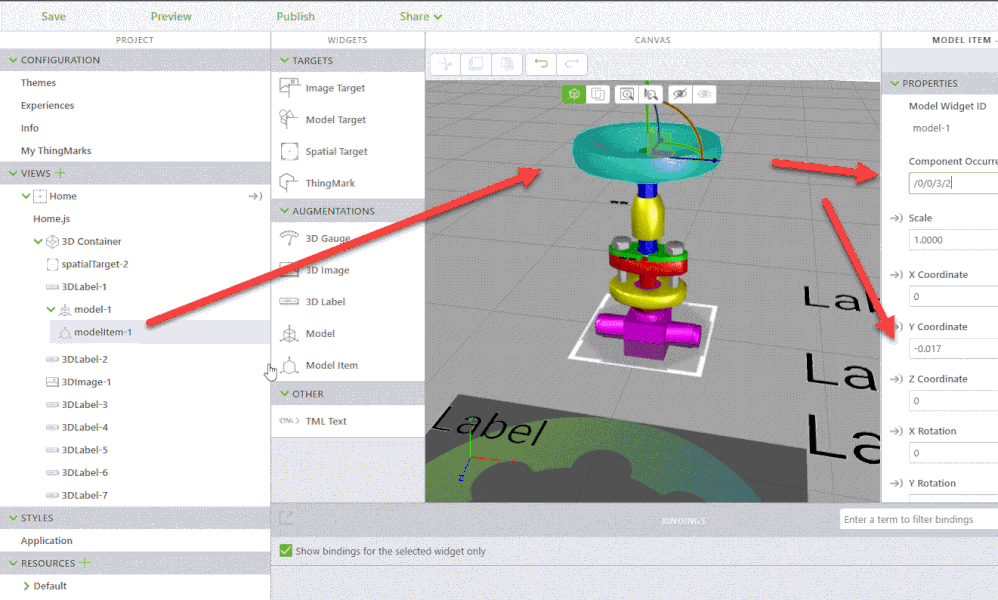
Task: Click the Paste icon in canvas toolbar
Action: (507, 64)
